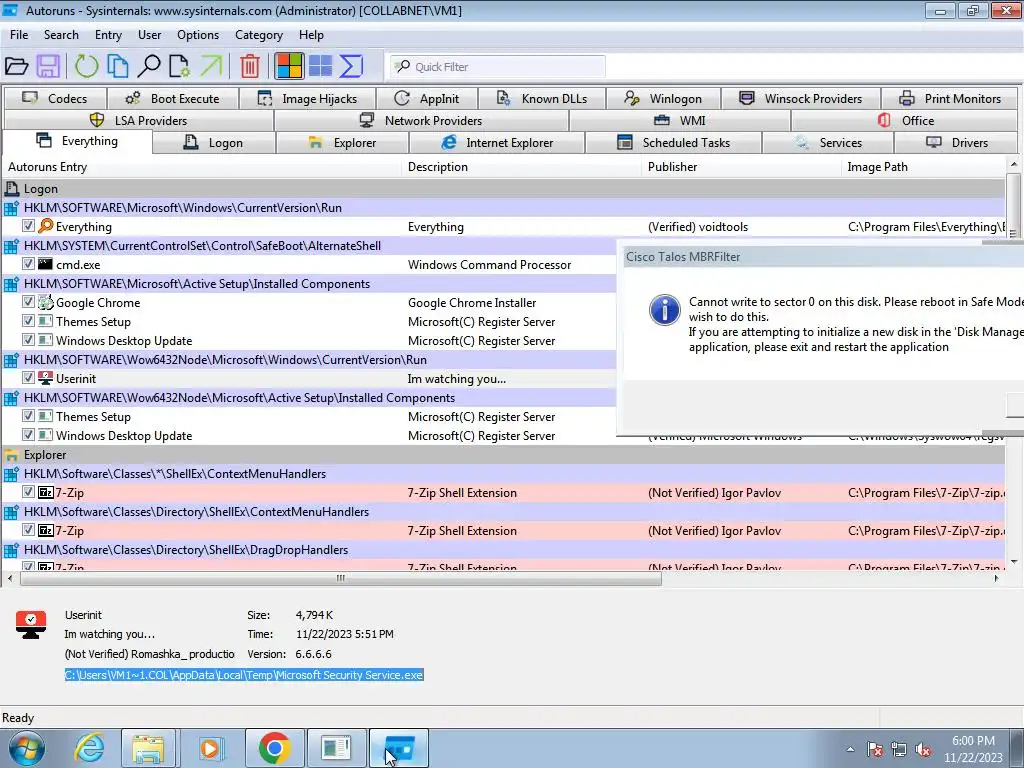Click the Open file toolbar icon
The width and height of the screenshot is (1024, 768).
pos(16,66)
